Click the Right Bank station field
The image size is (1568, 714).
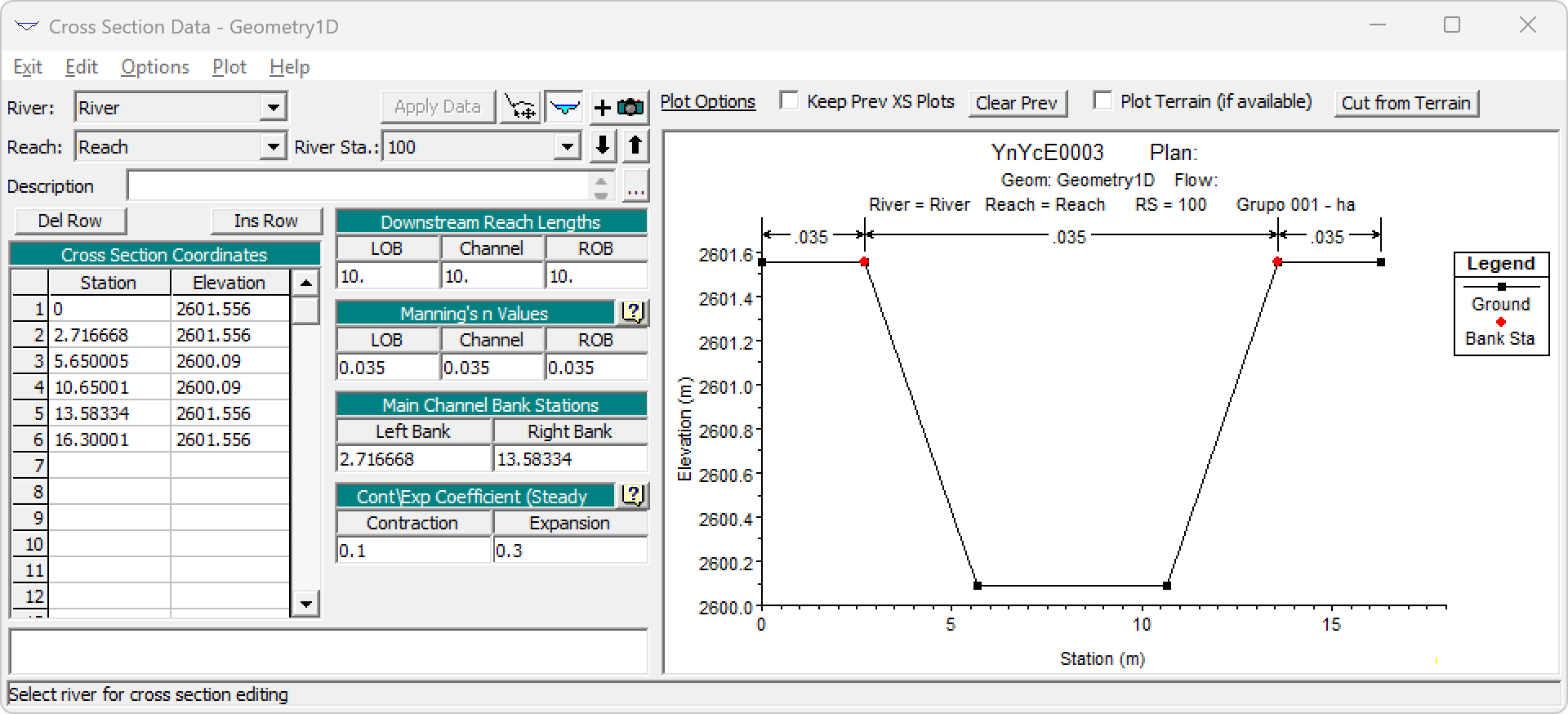[571, 459]
